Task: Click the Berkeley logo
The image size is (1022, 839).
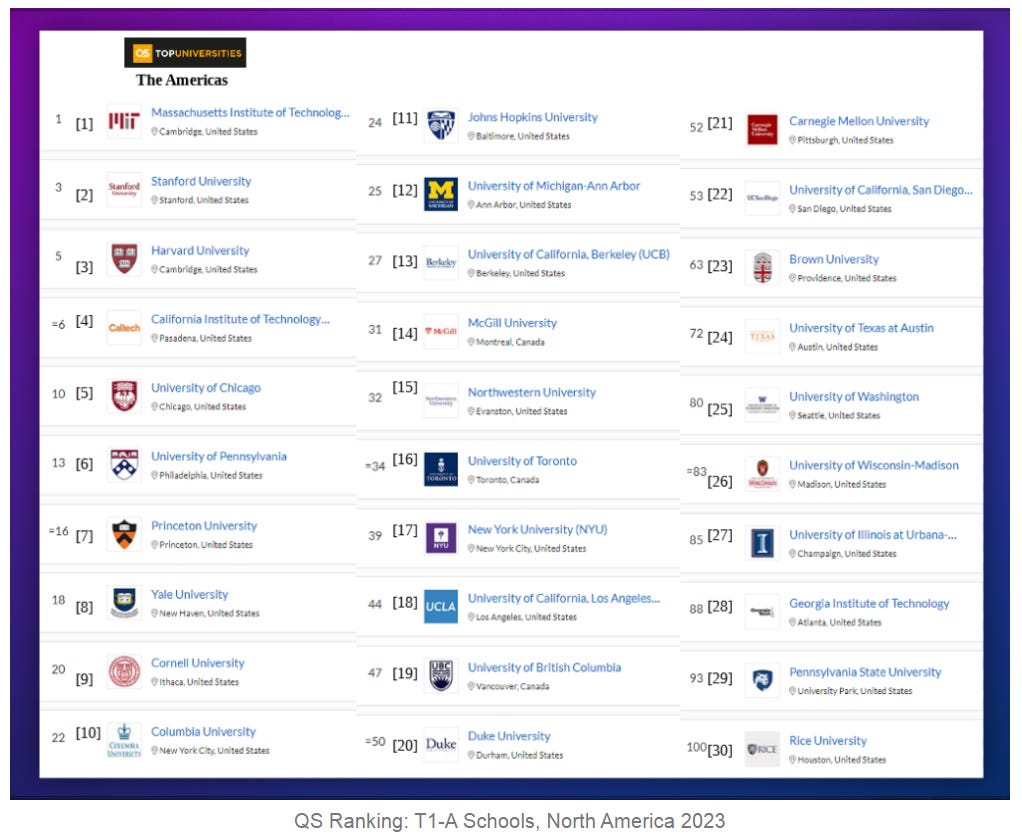Action: pos(441,263)
